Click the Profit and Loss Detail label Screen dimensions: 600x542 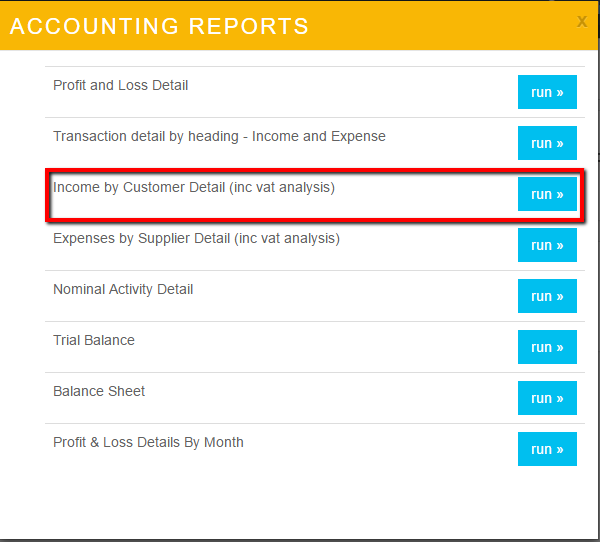tap(120, 86)
